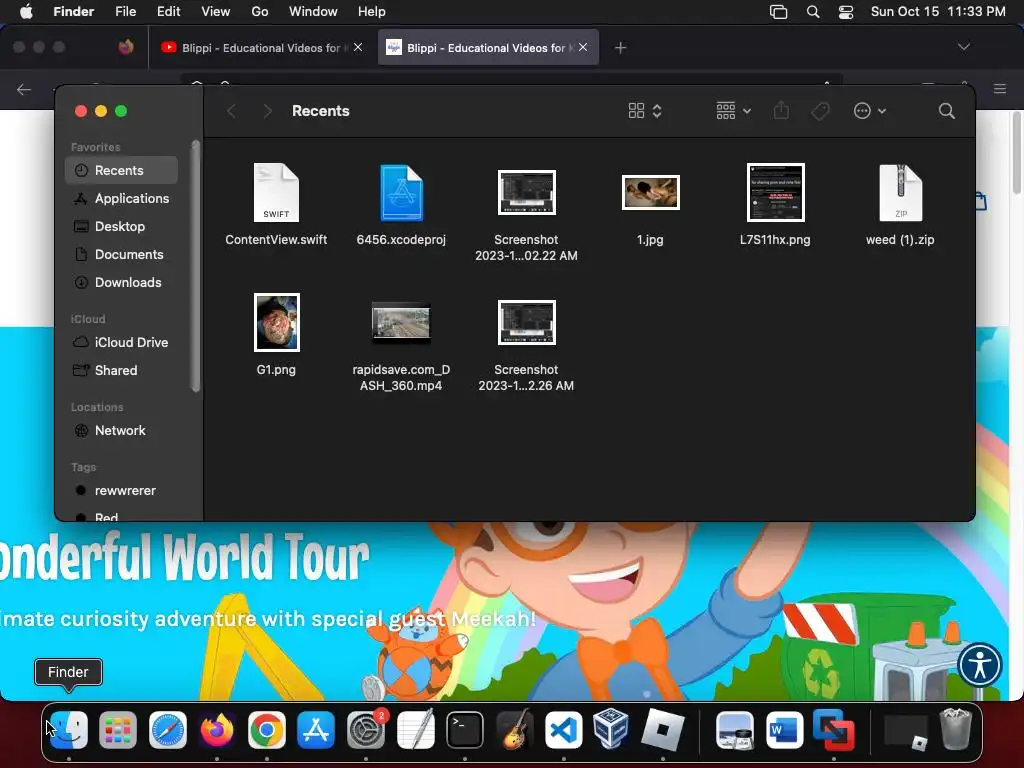This screenshot has height=768, width=1024.
Task: Open Visual Studio Code from Dock
Action: (x=564, y=729)
